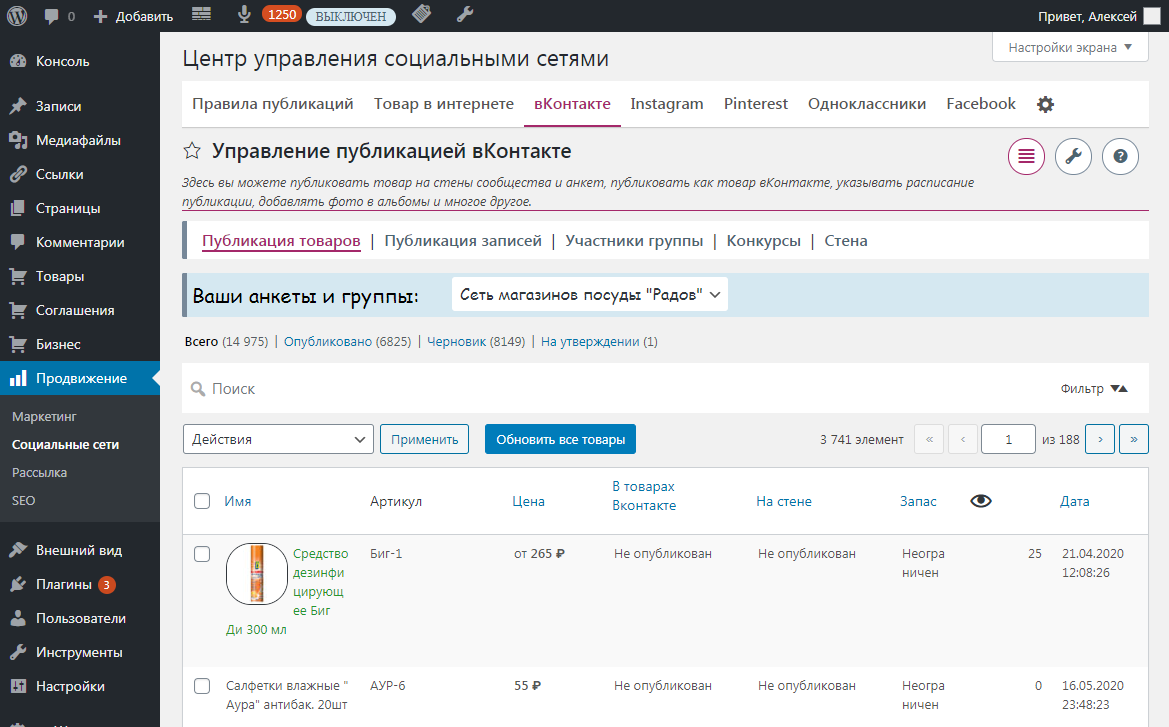The height and width of the screenshot is (727, 1169).
Task: Check the Биг-1 product row checkbox
Action: pyautogui.click(x=202, y=554)
